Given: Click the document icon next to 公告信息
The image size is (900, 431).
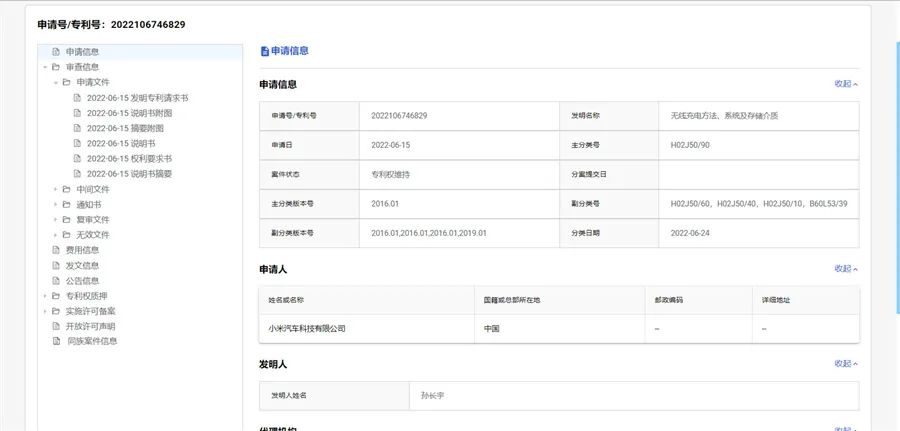Looking at the screenshot, I should [x=56, y=281].
